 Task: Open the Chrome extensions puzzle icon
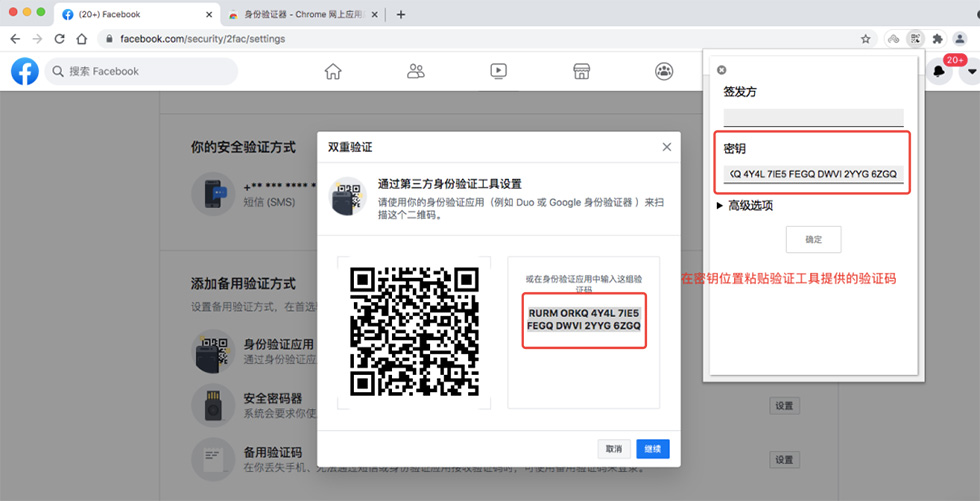[937, 39]
